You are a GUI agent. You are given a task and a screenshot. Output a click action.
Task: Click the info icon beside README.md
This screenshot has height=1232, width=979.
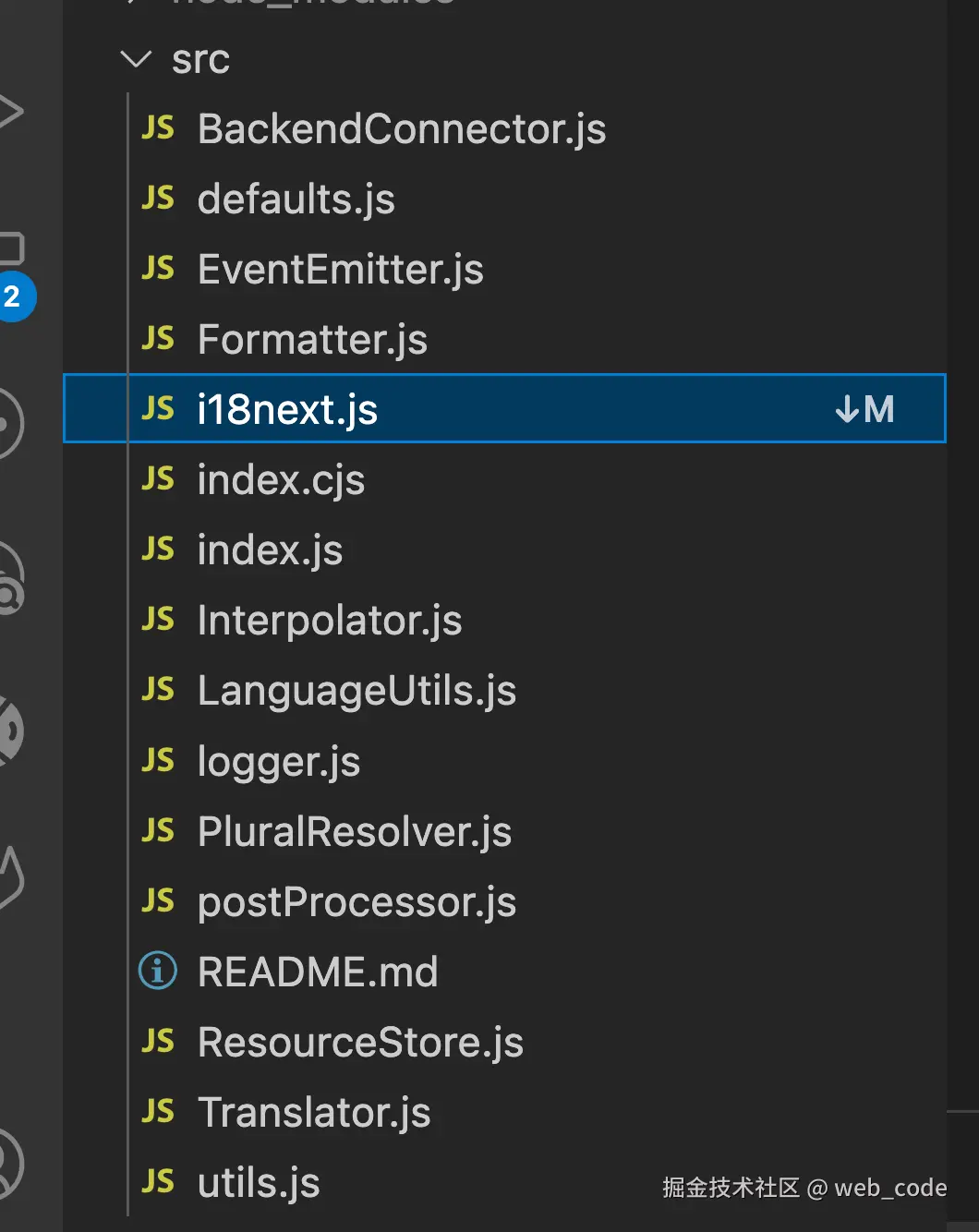tap(158, 971)
